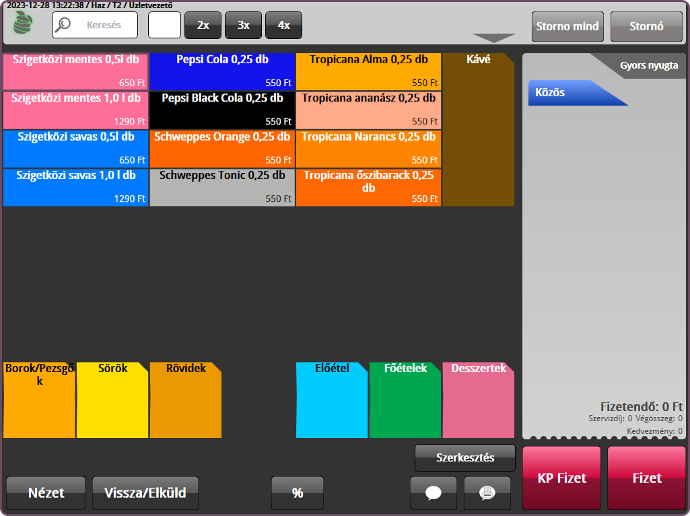This screenshot has width=690, height=516.
Task: Open the Desszertek category
Action: click(478, 400)
